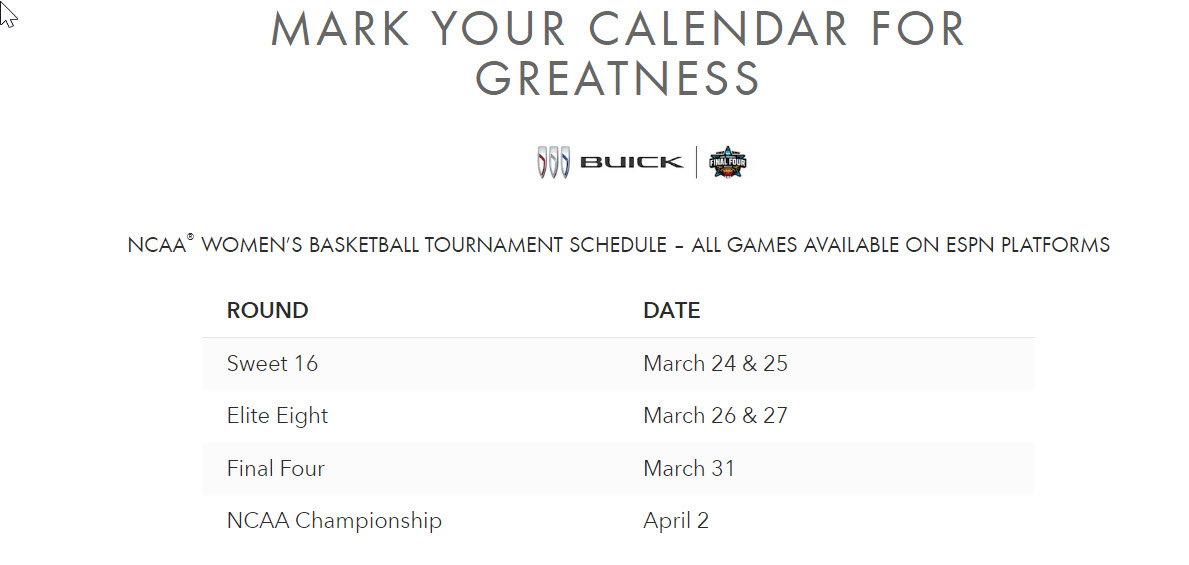Click the ROUND column header

tap(267, 311)
